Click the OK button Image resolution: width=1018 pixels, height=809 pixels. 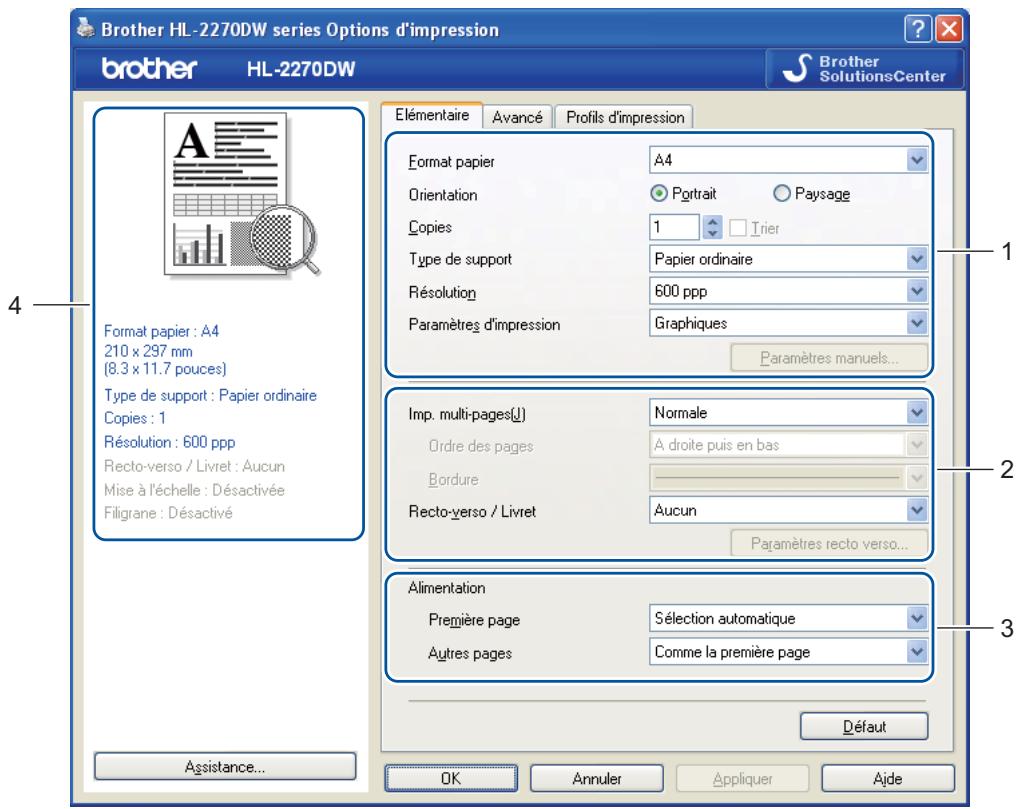pos(451,778)
